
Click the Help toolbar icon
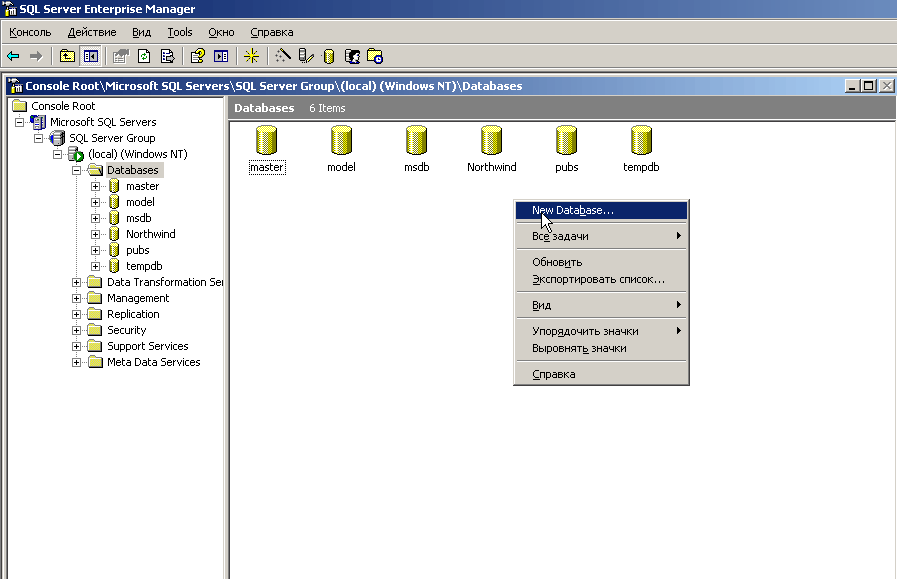pyautogui.click(x=198, y=56)
